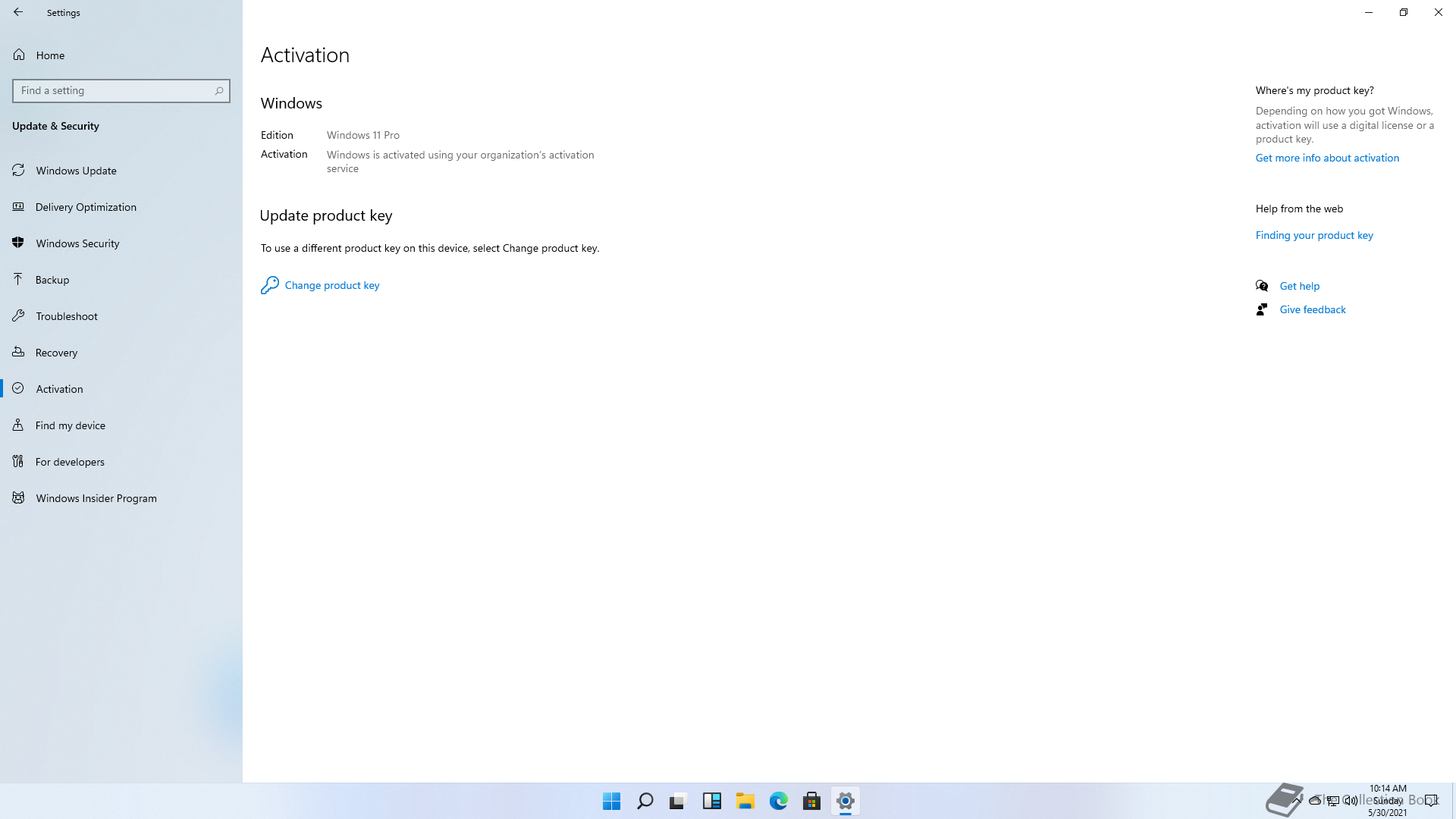Click the Get help link

(x=1300, y=286)
